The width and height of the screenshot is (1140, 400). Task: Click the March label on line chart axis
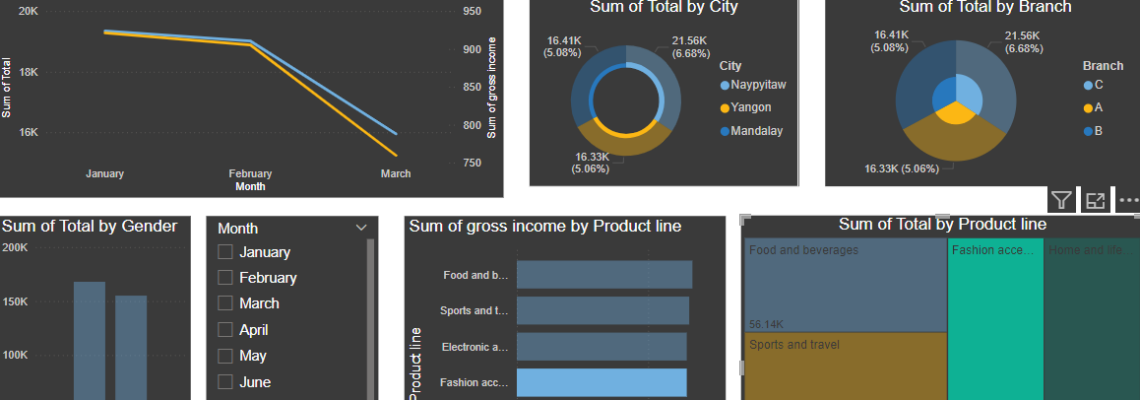coord(396,174)
